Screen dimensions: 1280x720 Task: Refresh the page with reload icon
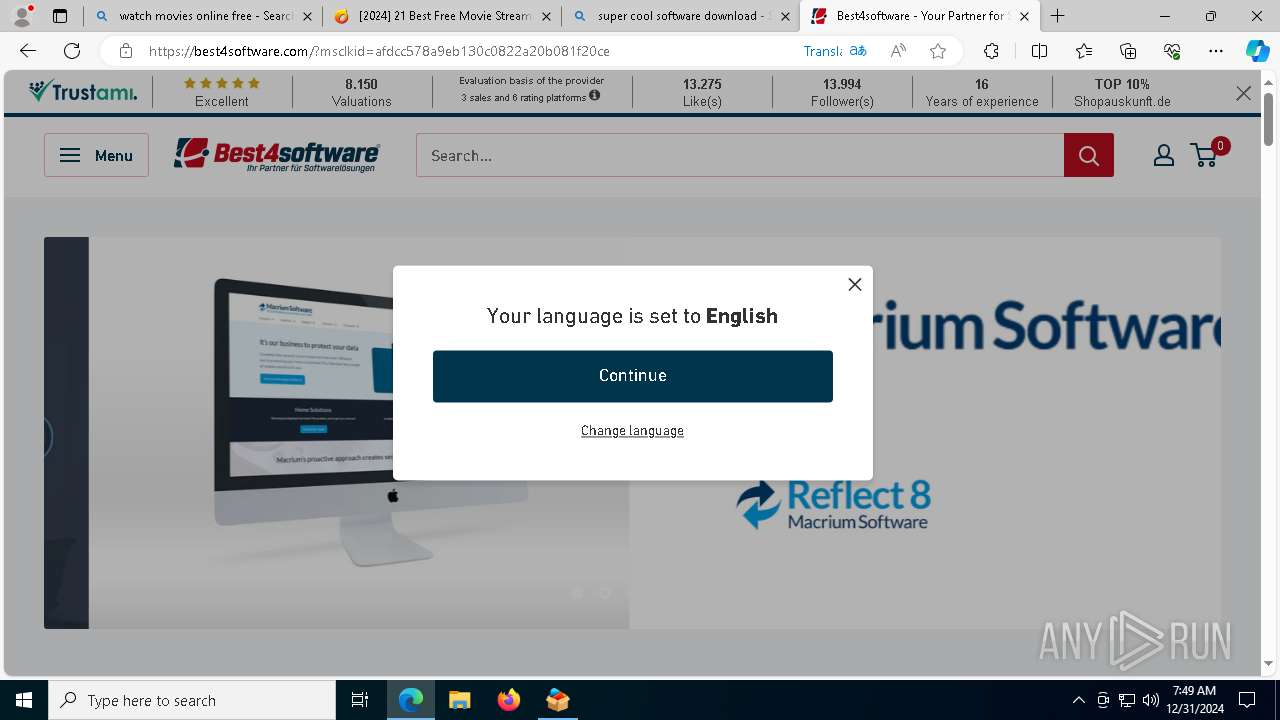click(72, 51)
